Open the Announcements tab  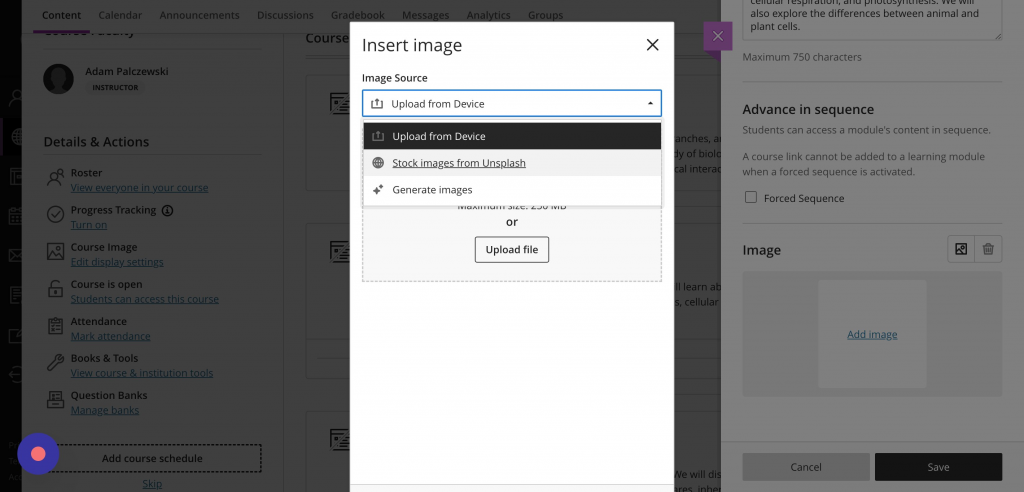point(199,15)
